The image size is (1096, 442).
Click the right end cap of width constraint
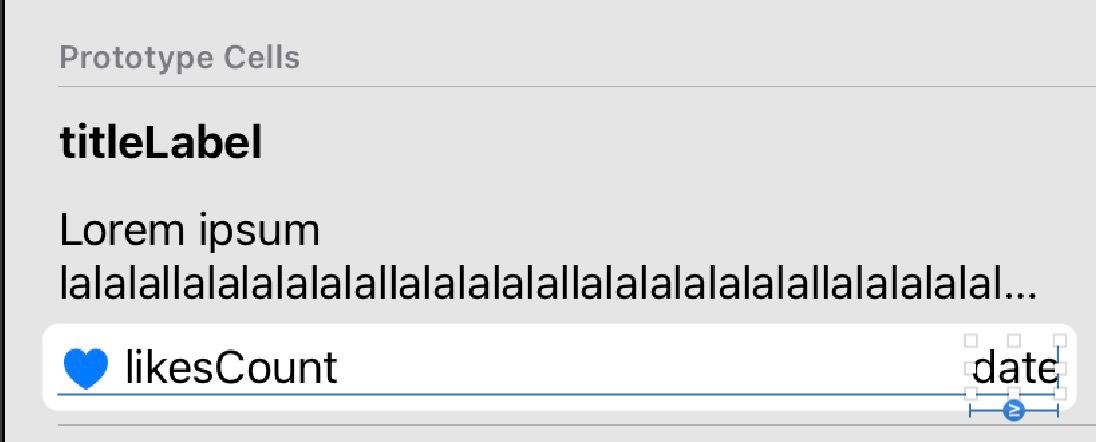1058,411
